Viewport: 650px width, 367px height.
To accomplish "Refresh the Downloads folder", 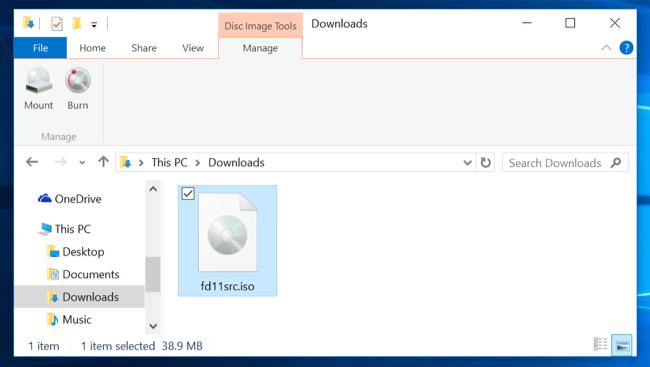I will (x=485, y=163).
